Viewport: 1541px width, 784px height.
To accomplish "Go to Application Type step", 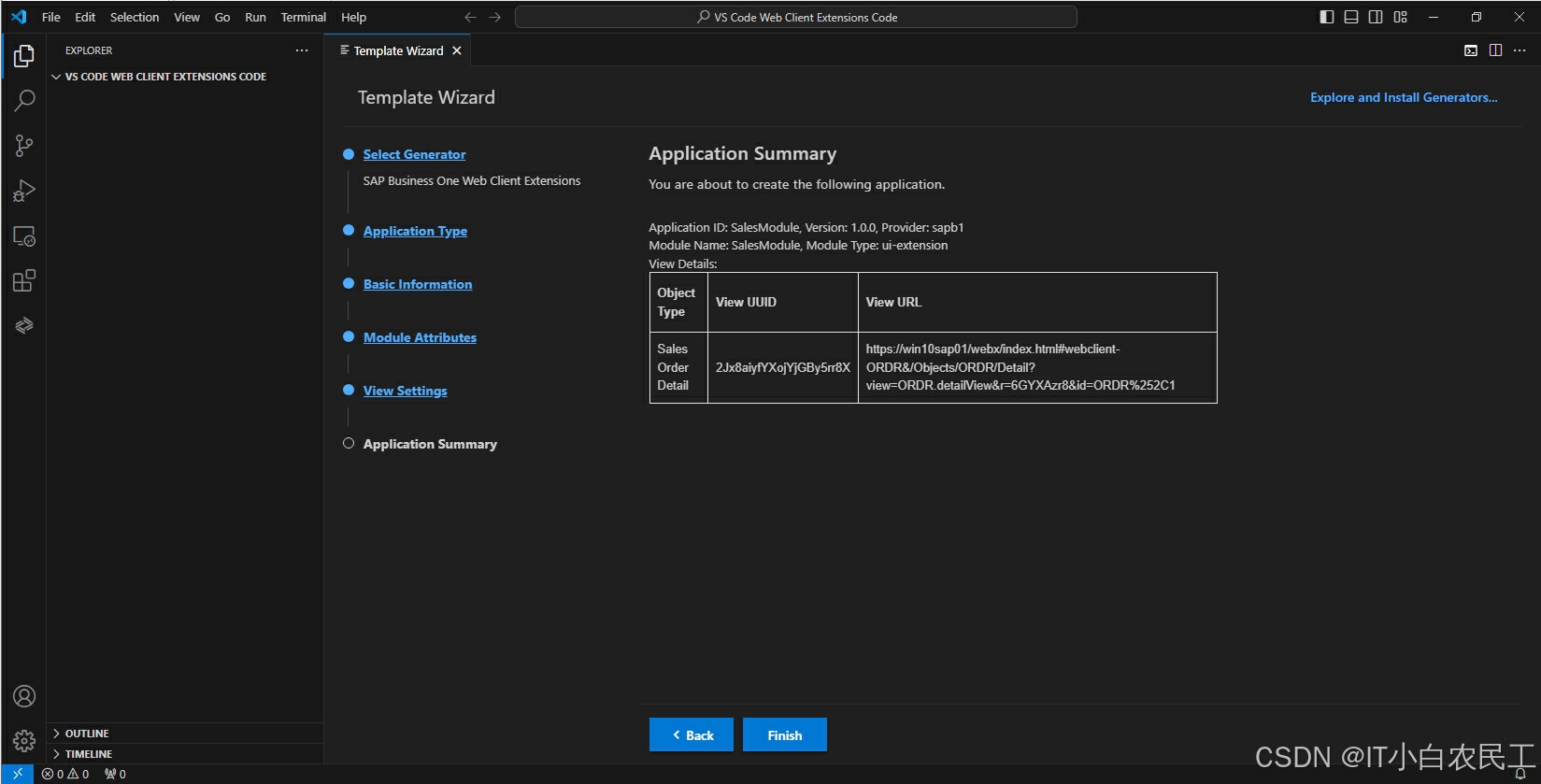I will coord(415,231).
